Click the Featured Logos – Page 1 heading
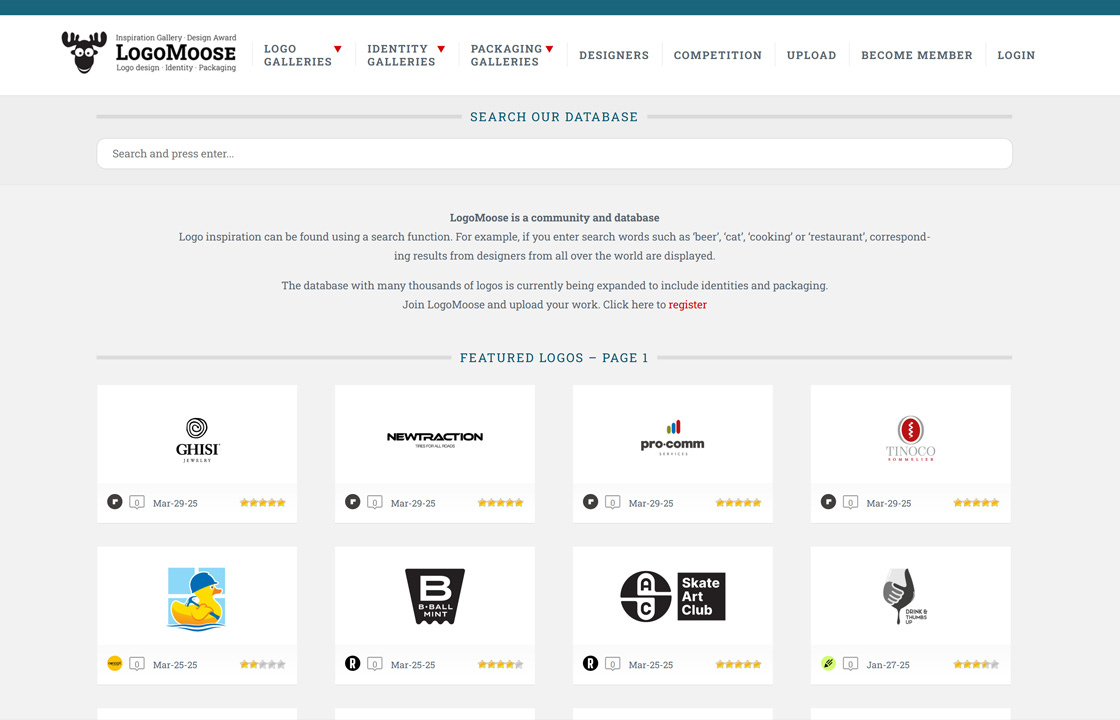Viewport: 1120px width, 720px height. pyautogui.click(x=554, y=358)
